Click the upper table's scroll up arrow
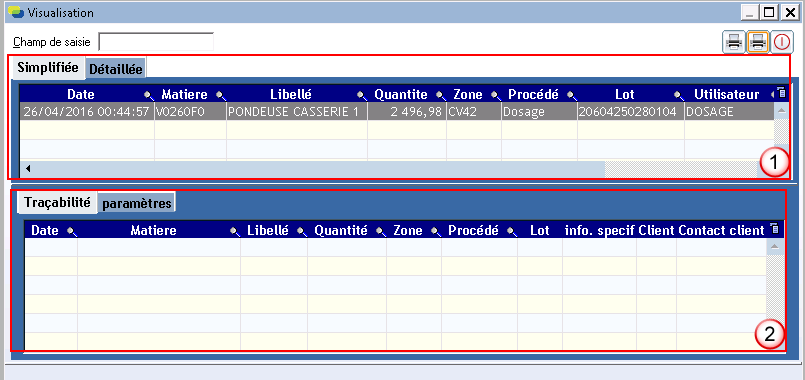Viewport: 805px width, 380px height. pos(781,110)
